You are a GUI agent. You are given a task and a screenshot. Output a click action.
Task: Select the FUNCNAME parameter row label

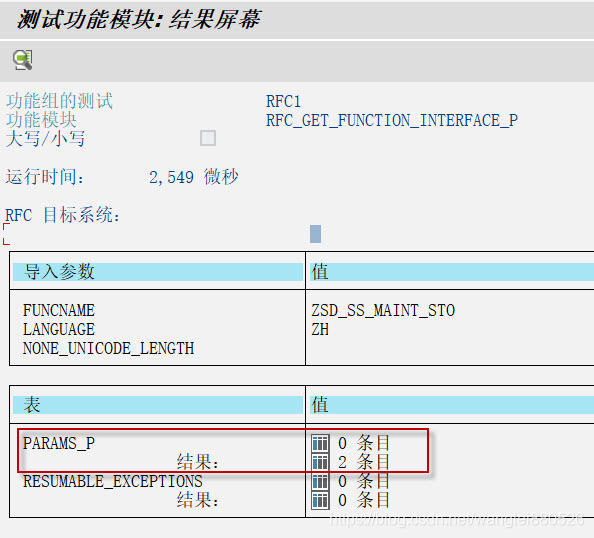pos(59,311)
